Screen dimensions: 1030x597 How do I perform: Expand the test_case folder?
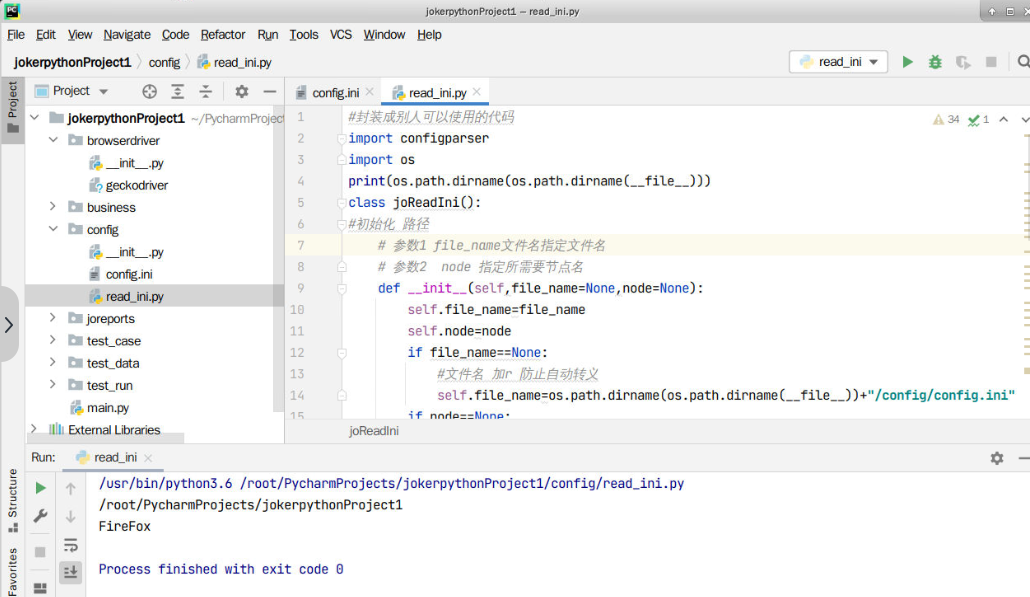[53, 340]
